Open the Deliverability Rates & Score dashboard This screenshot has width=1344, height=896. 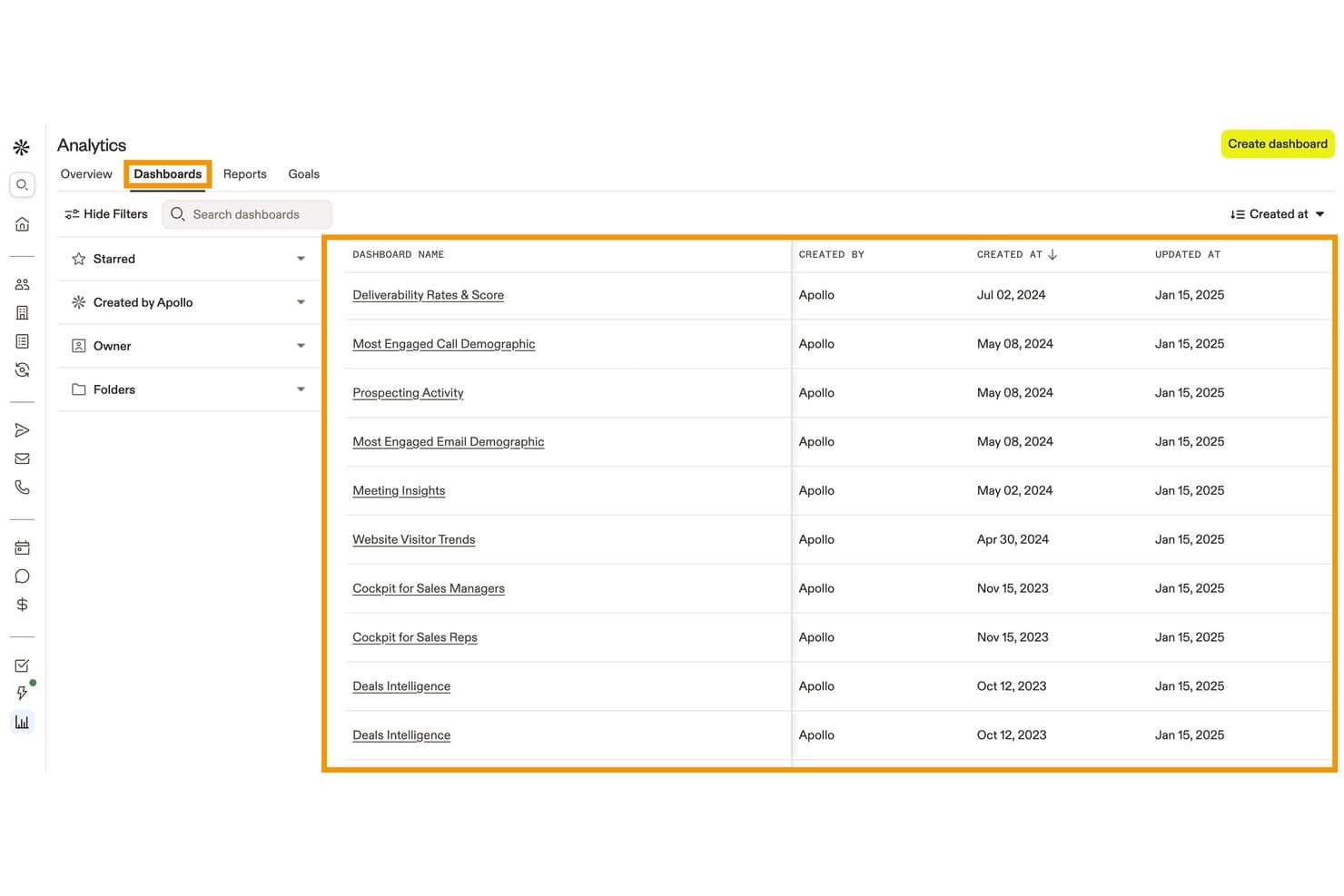pyautogui.click(x=429, y=295)
